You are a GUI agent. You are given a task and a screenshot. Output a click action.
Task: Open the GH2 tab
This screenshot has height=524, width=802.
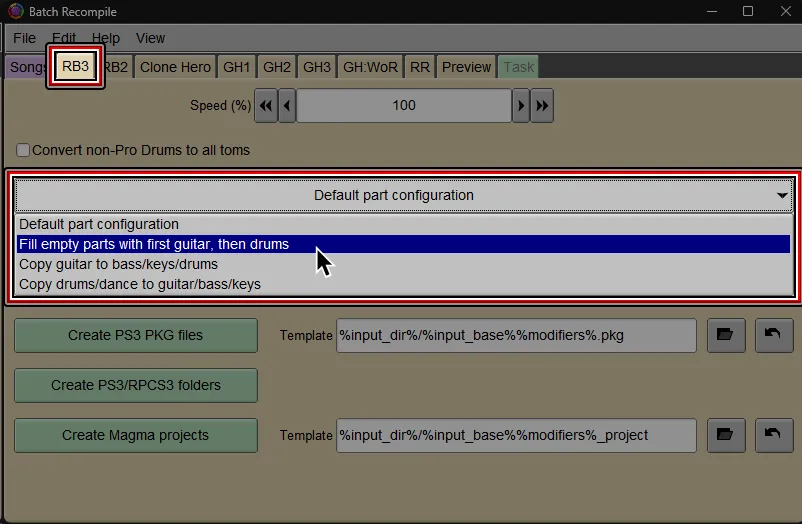pyautogui.click(x=277, y=67)
